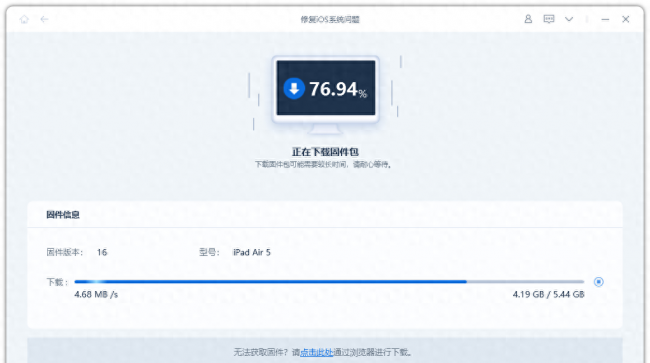The height and width of the screenshot is (363, 650).
Task: Select the 下载 label
Action: click(x=57, y=282)
